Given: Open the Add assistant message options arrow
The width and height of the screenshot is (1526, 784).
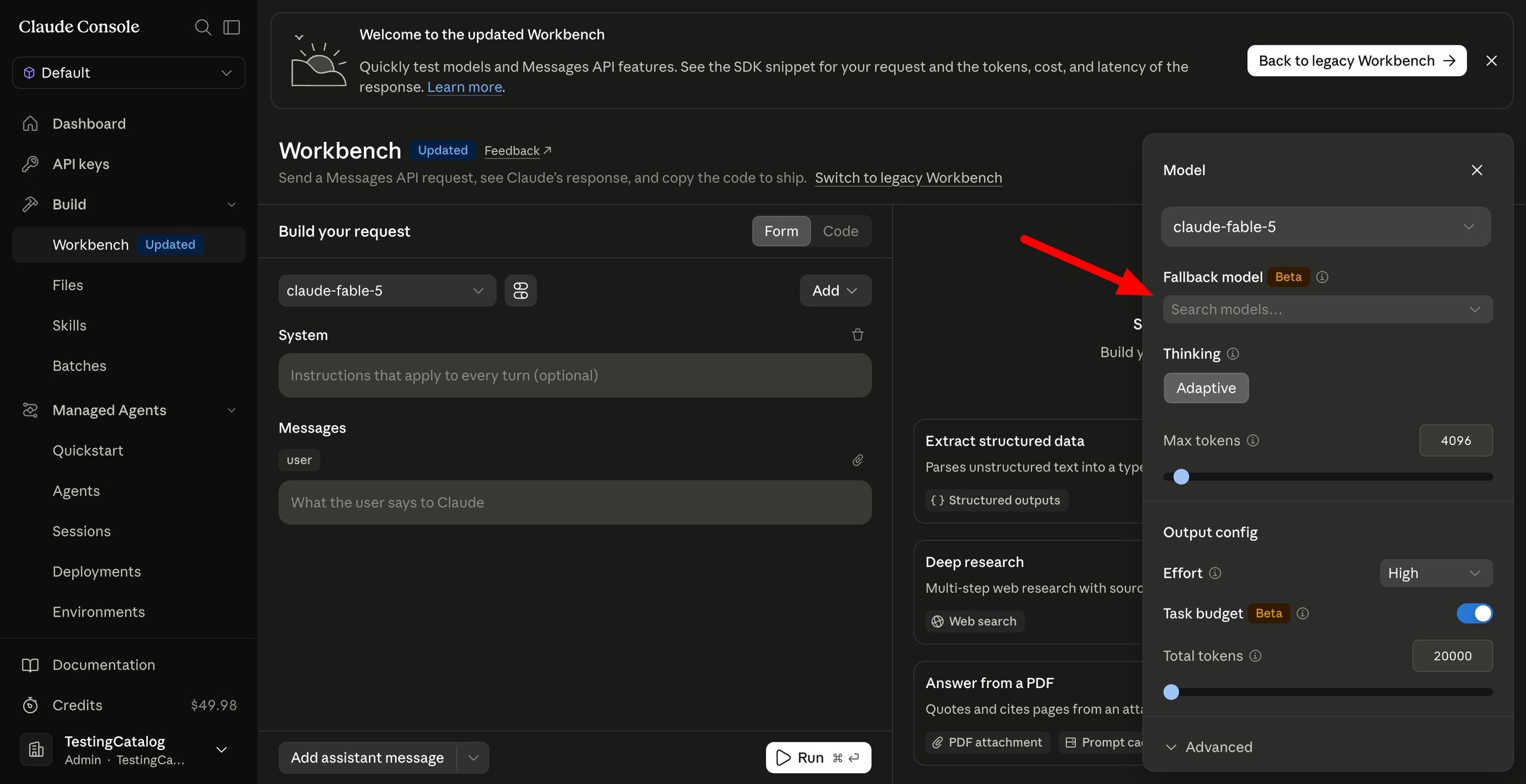Looking at the screenshot, I should 473,758.
